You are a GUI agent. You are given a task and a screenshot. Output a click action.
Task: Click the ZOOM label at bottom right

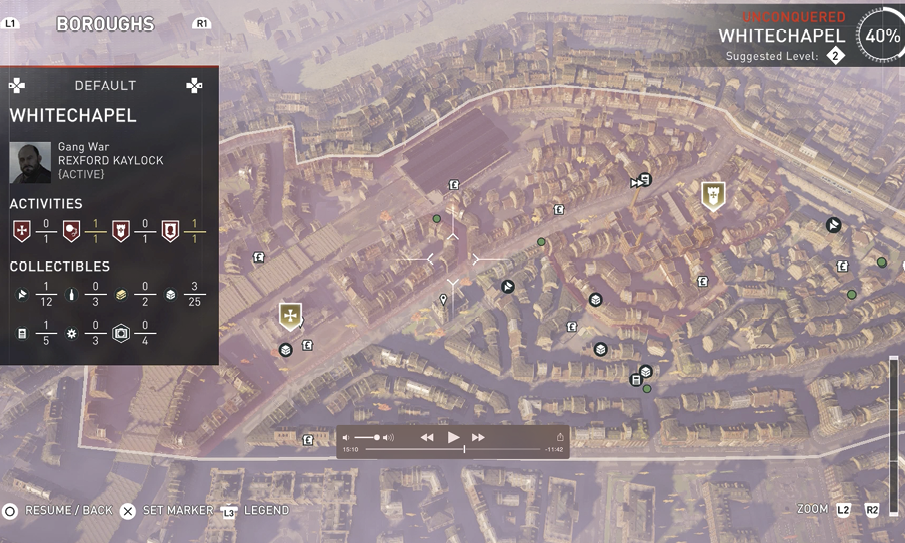[812, 509]
